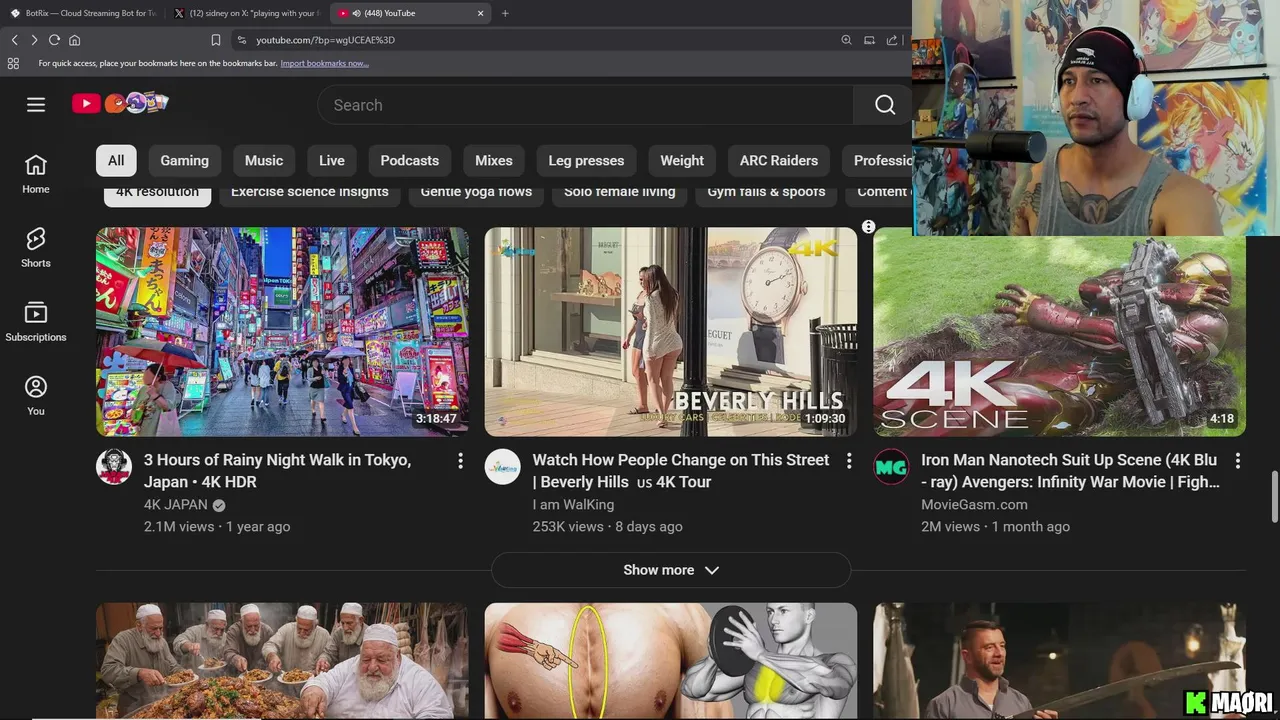
Task: Click the YouTube search input field
Action: [585, 105]
